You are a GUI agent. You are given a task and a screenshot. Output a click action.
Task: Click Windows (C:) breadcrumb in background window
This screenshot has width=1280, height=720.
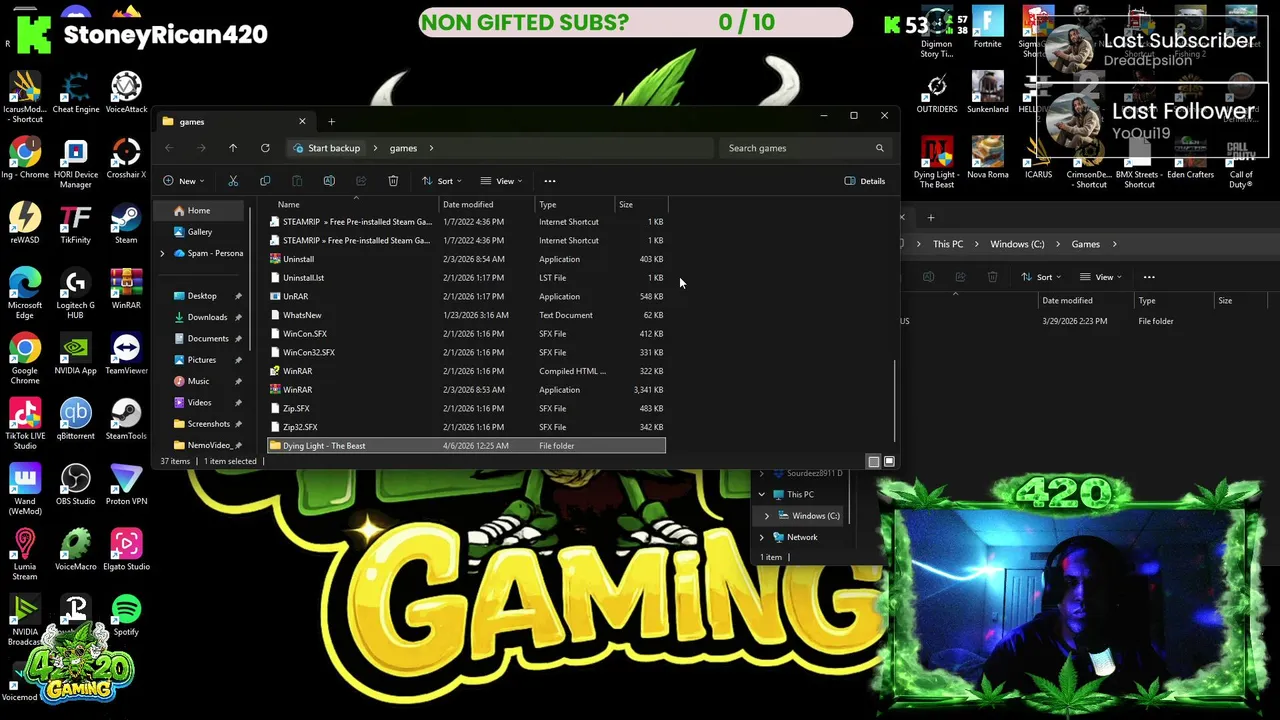click(1017, 244)
